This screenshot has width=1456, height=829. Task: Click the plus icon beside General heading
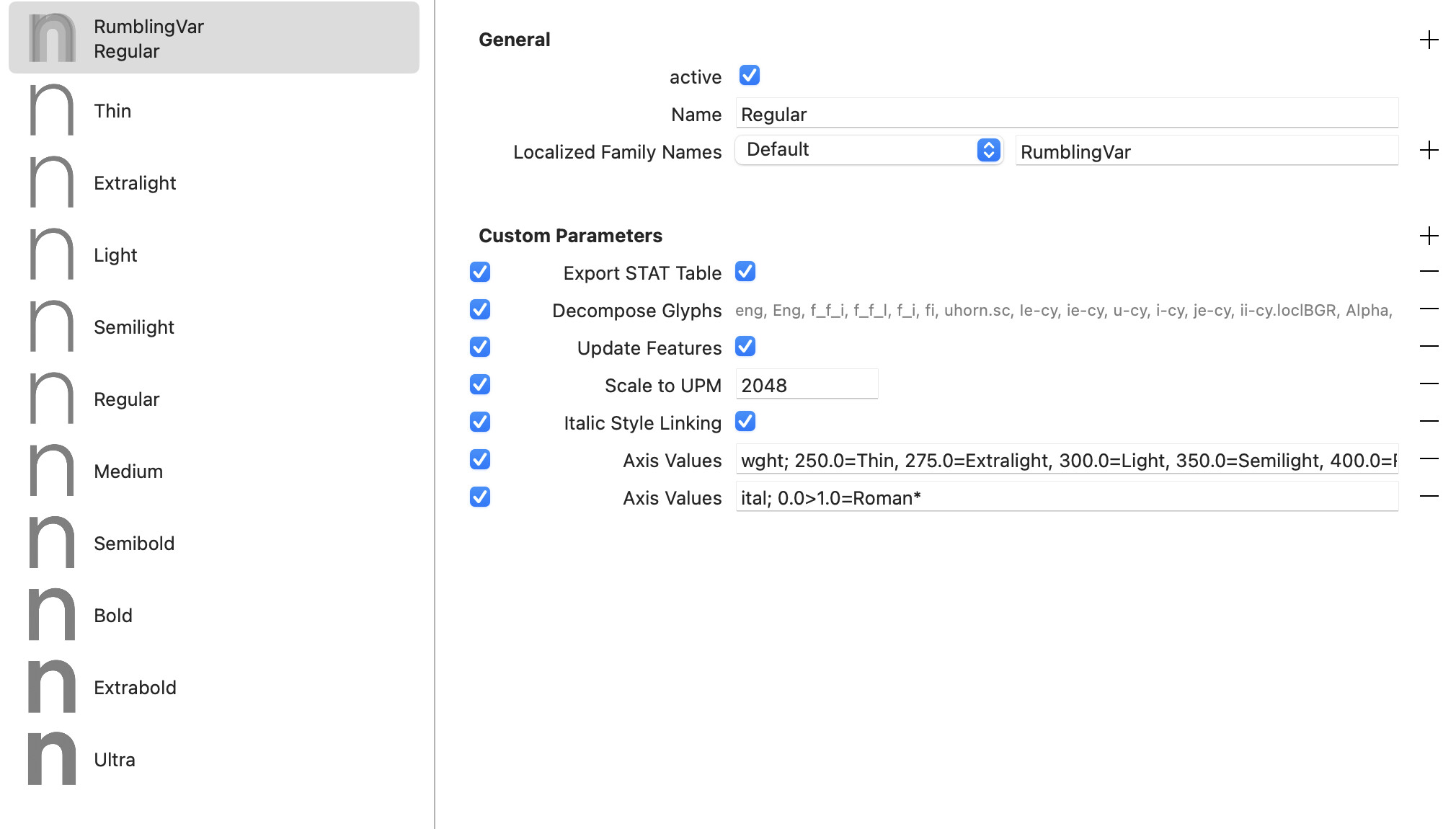pyautogui.click(x=1429, y=40)
